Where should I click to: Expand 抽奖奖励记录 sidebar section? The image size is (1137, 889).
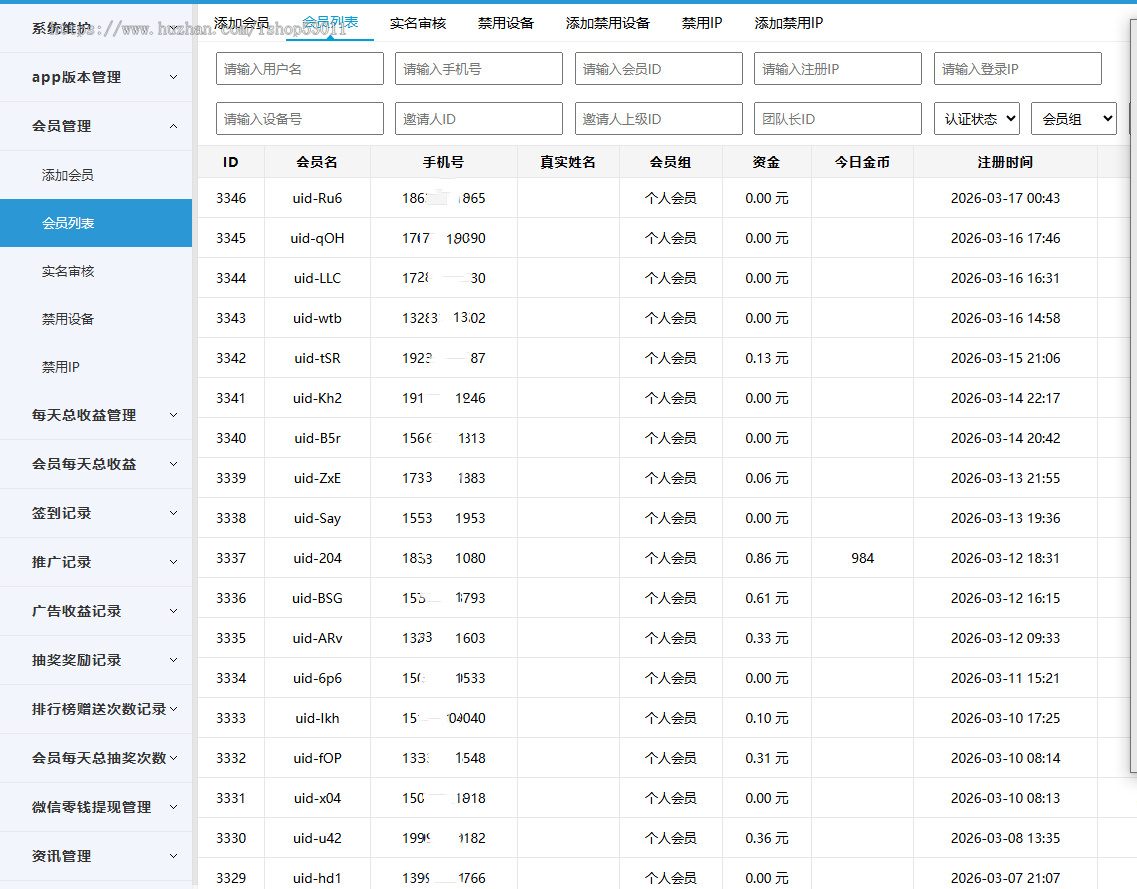[x=96, y=660]
